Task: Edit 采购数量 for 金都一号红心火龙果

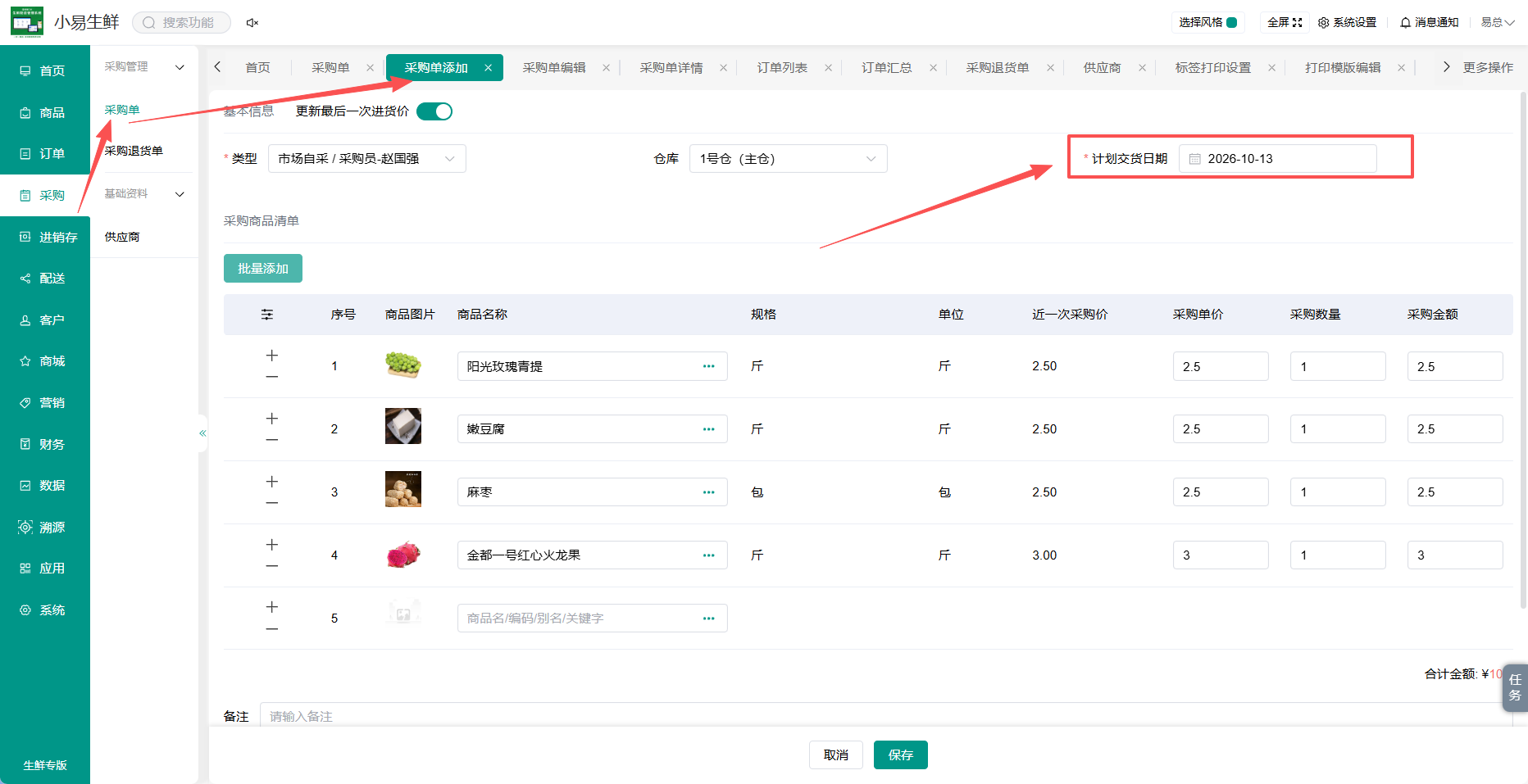Action: (1338, 555)
